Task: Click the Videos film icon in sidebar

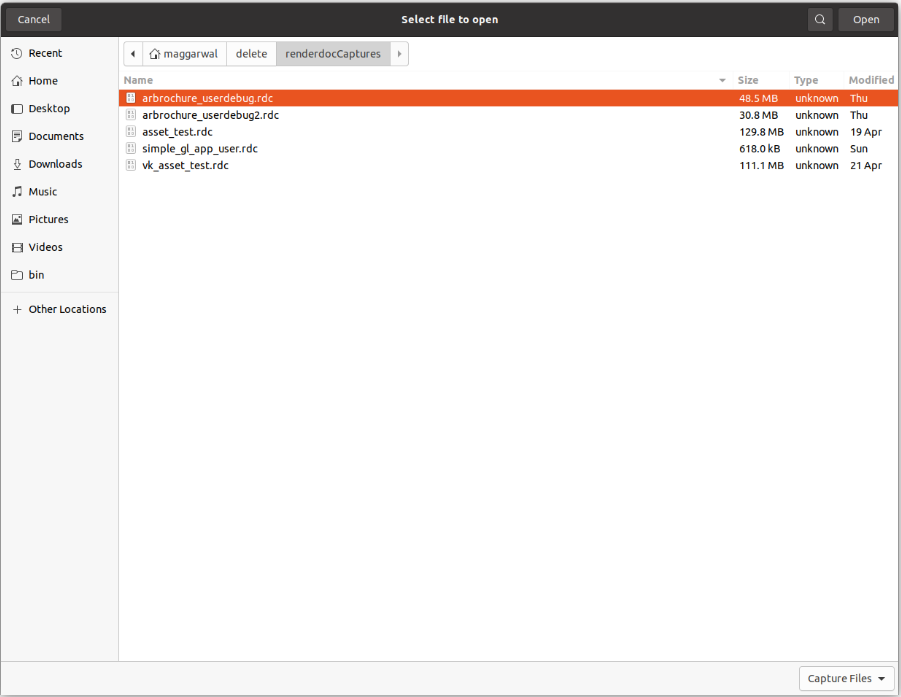Action: click(x=17, y=247)
